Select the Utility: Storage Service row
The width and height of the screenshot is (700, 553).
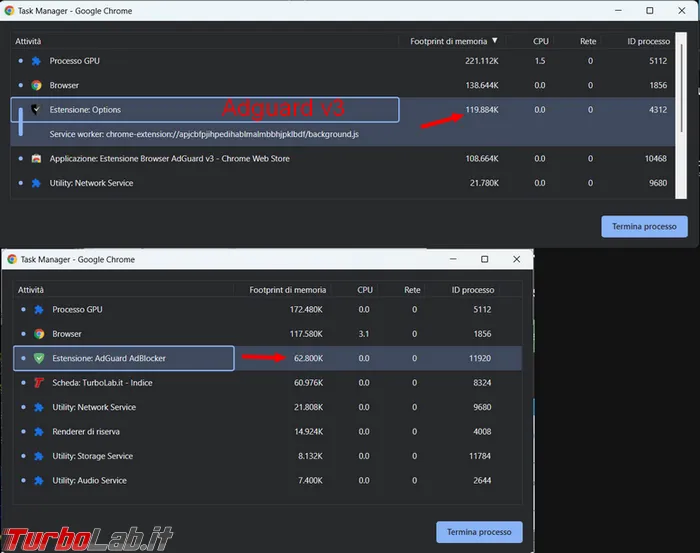pos(267,456)
